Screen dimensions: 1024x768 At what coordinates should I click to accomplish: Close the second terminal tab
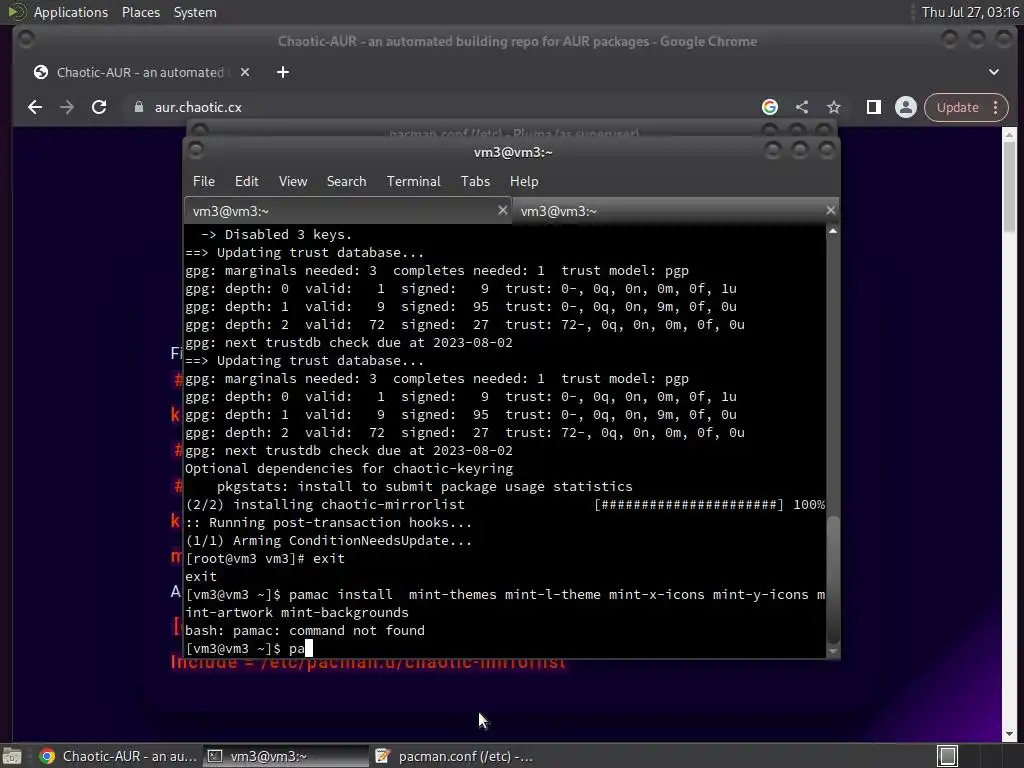pyautogui.click(x=830, y=210)
